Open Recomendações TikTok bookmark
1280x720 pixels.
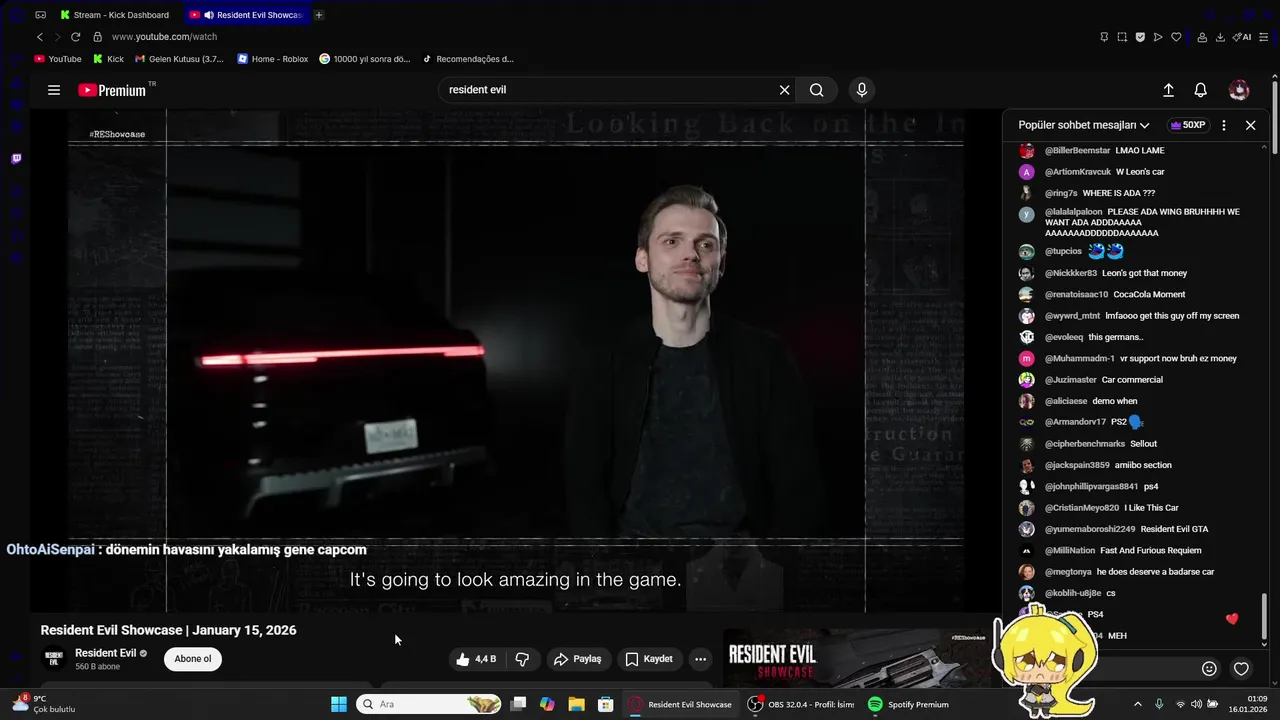(x=468, y=59)
